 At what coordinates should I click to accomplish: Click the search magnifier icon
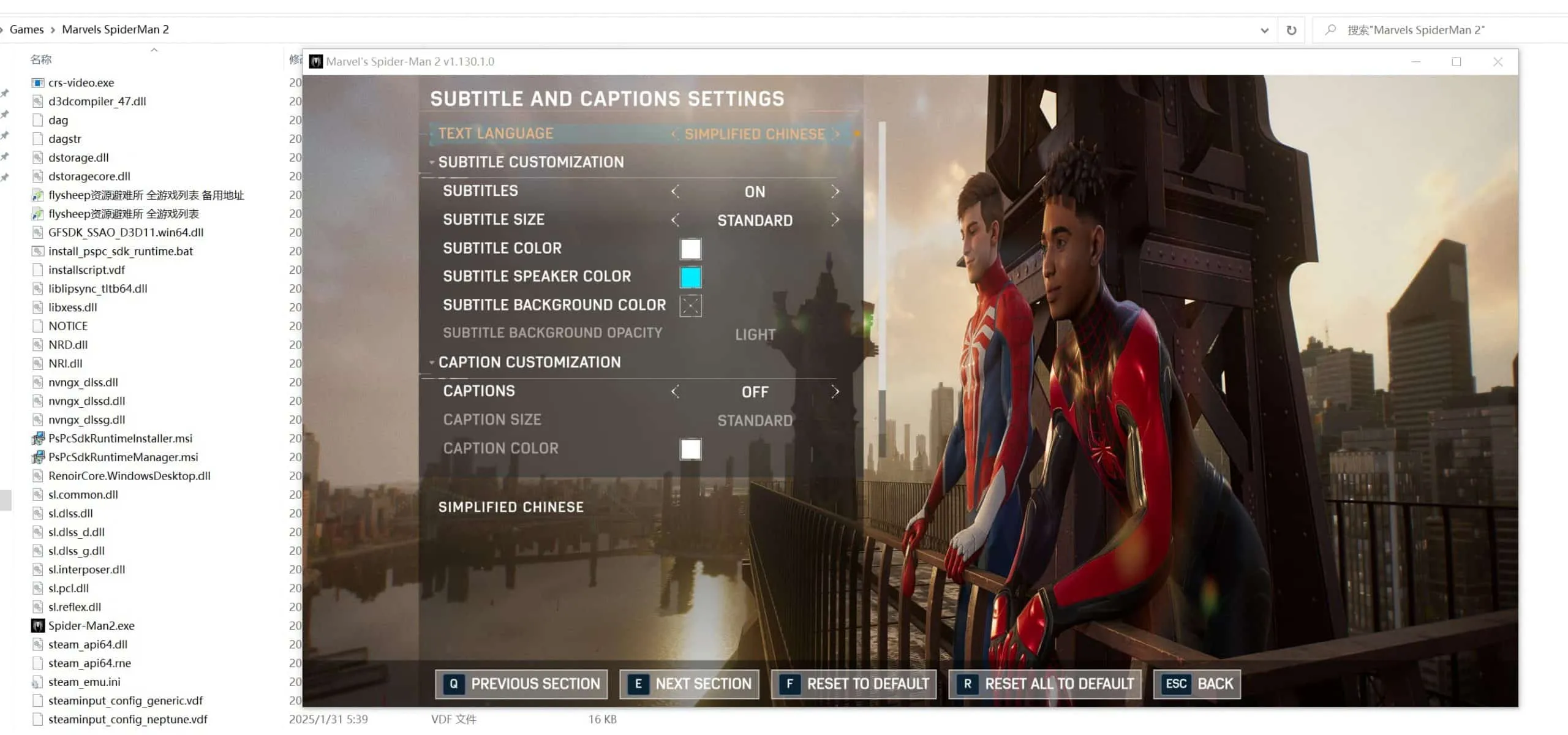click(1330, 29)
